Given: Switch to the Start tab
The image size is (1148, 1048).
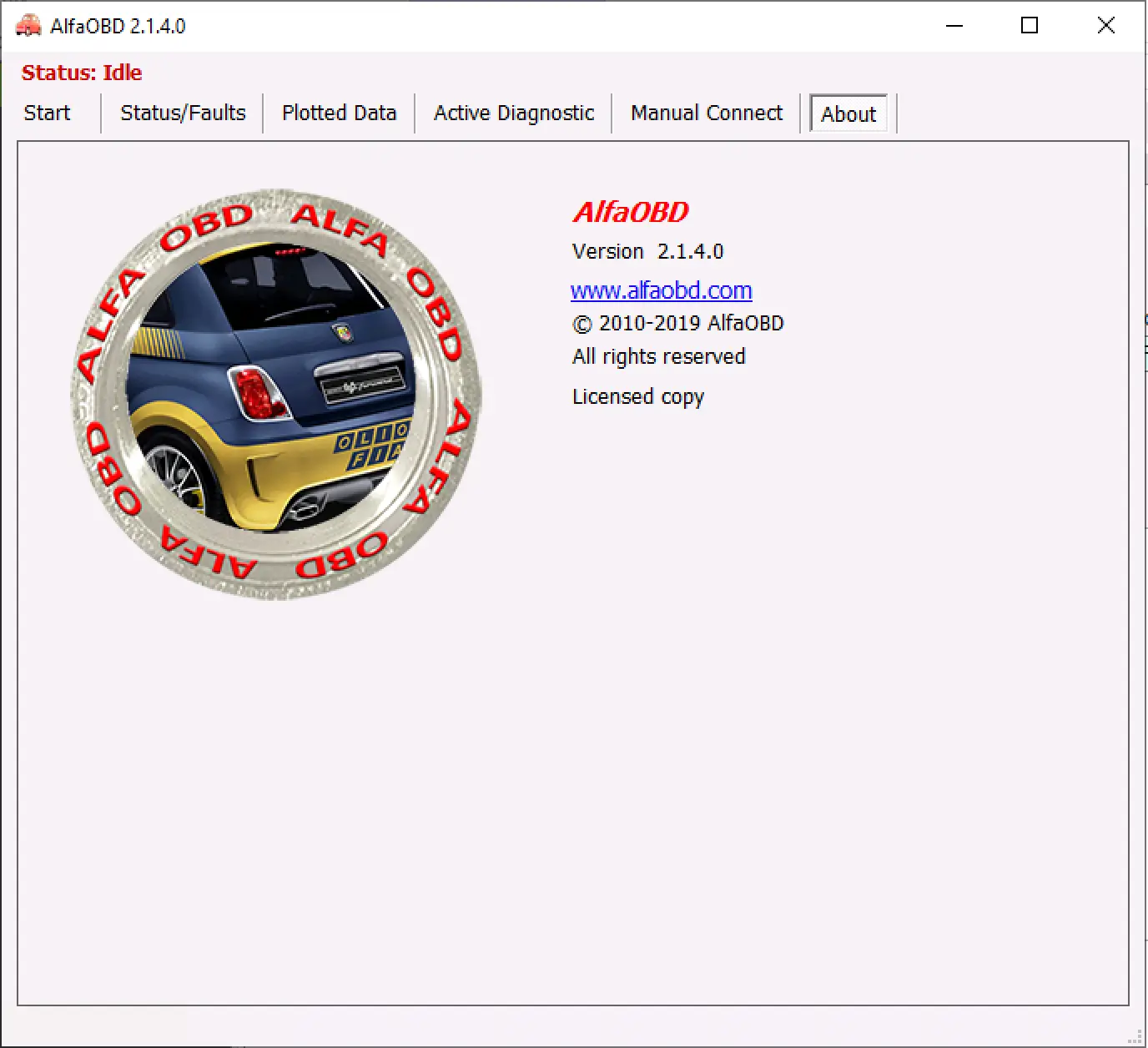Looking at the screenshot, I should pos(48,113).
